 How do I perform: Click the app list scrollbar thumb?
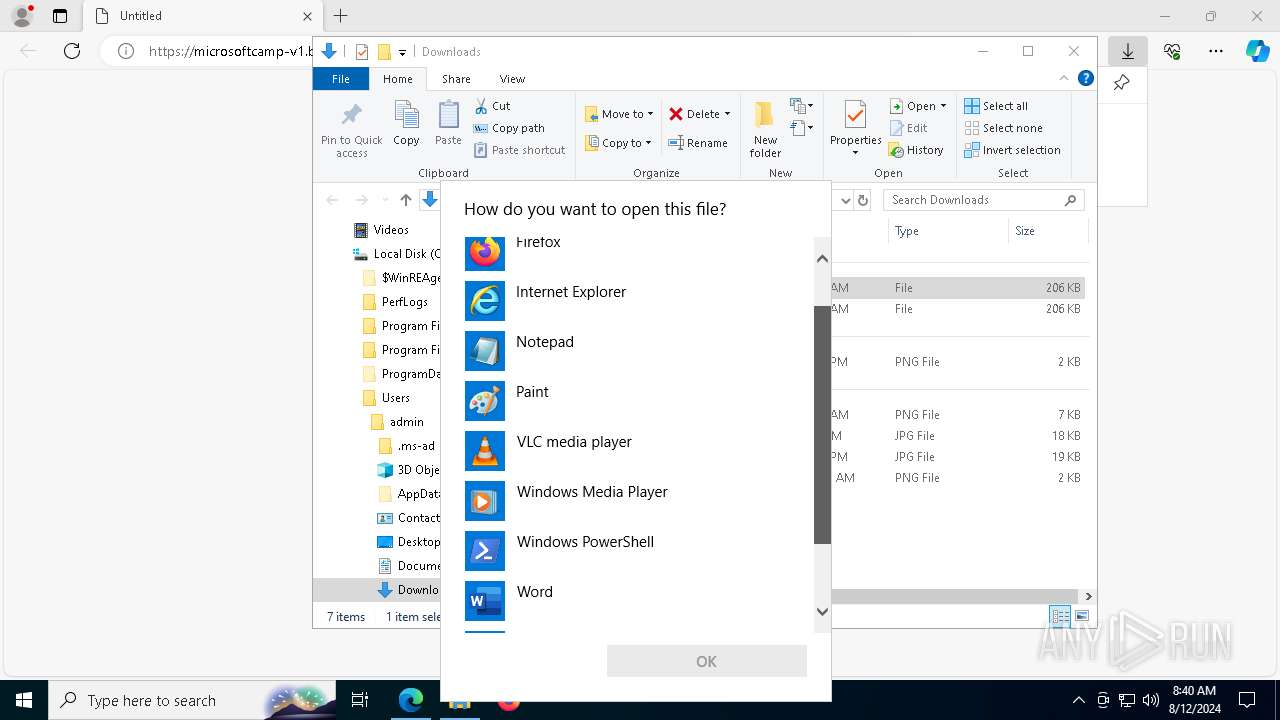pos(822,425)
